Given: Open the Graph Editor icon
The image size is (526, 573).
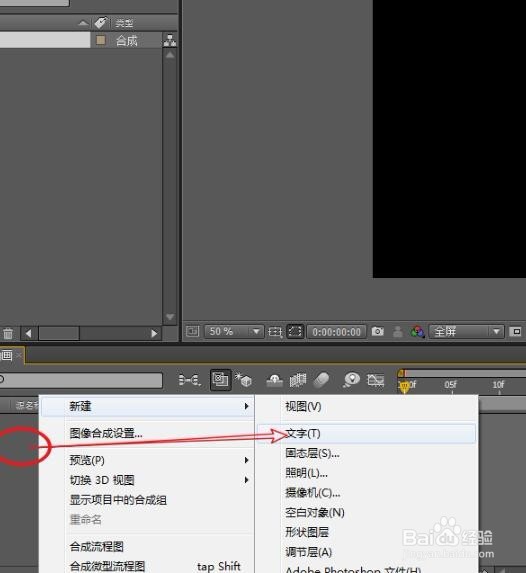Looking at the screenshot, I should tap(375, 380).
